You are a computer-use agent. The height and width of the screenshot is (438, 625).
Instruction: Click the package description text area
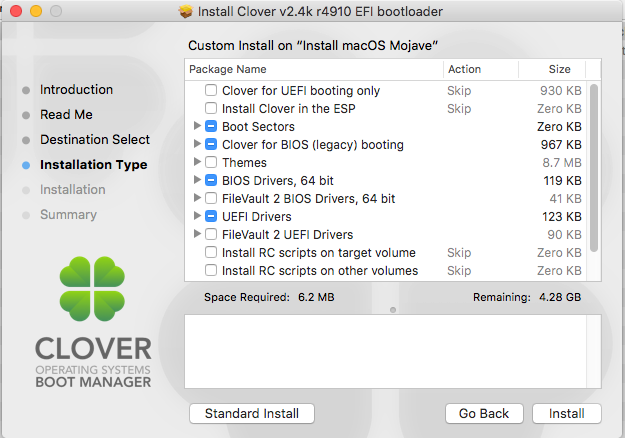393,351
